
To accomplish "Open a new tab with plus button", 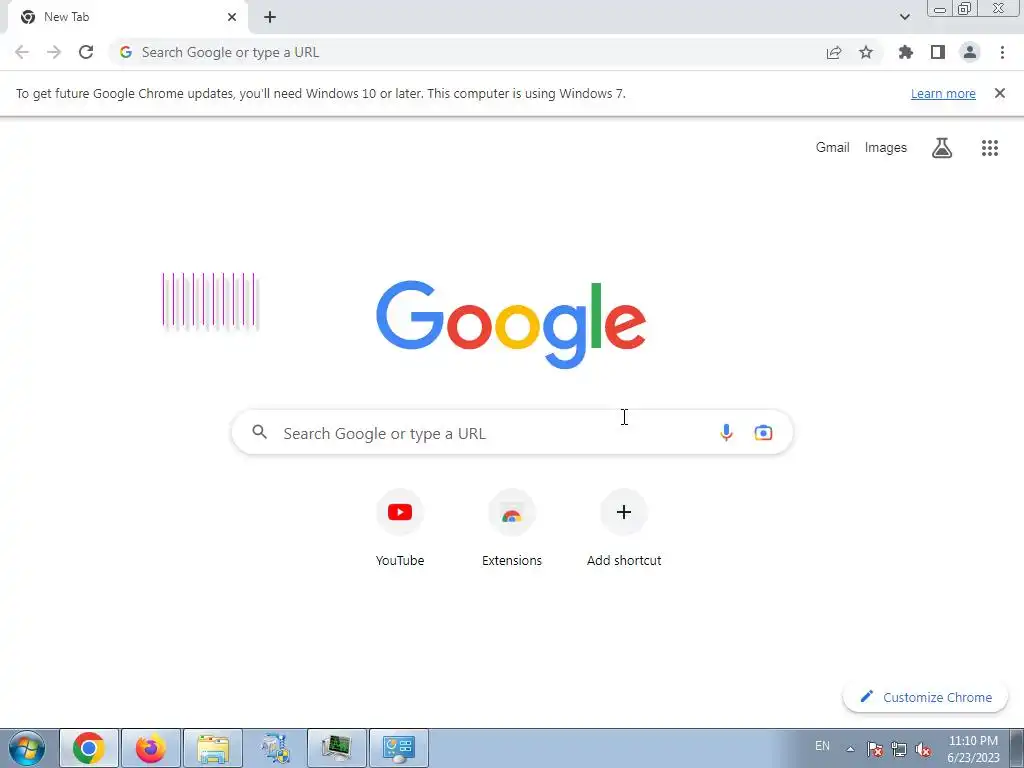I will point(270,17).
